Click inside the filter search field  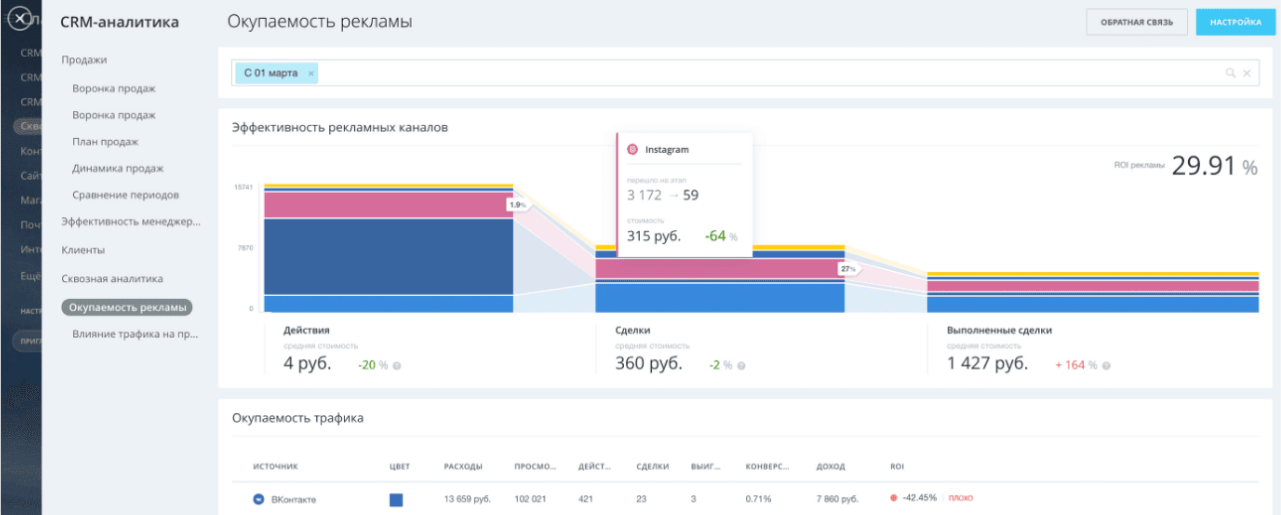760,73
